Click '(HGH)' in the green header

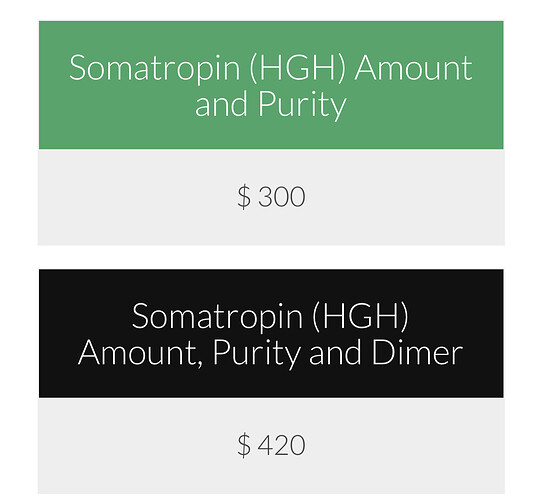click(x=298, y=69)
